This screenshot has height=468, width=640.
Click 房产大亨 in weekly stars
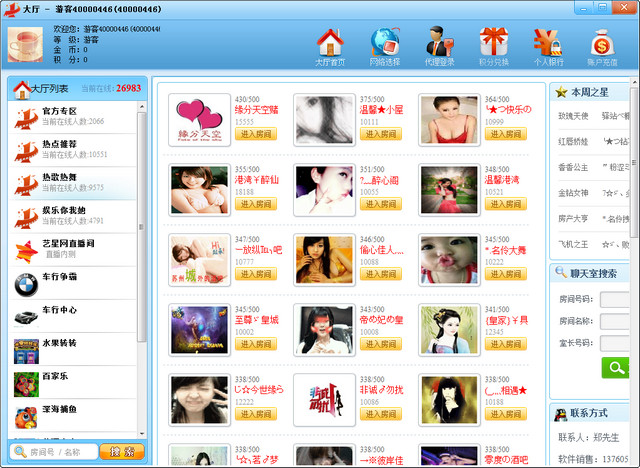pos(573,219)
